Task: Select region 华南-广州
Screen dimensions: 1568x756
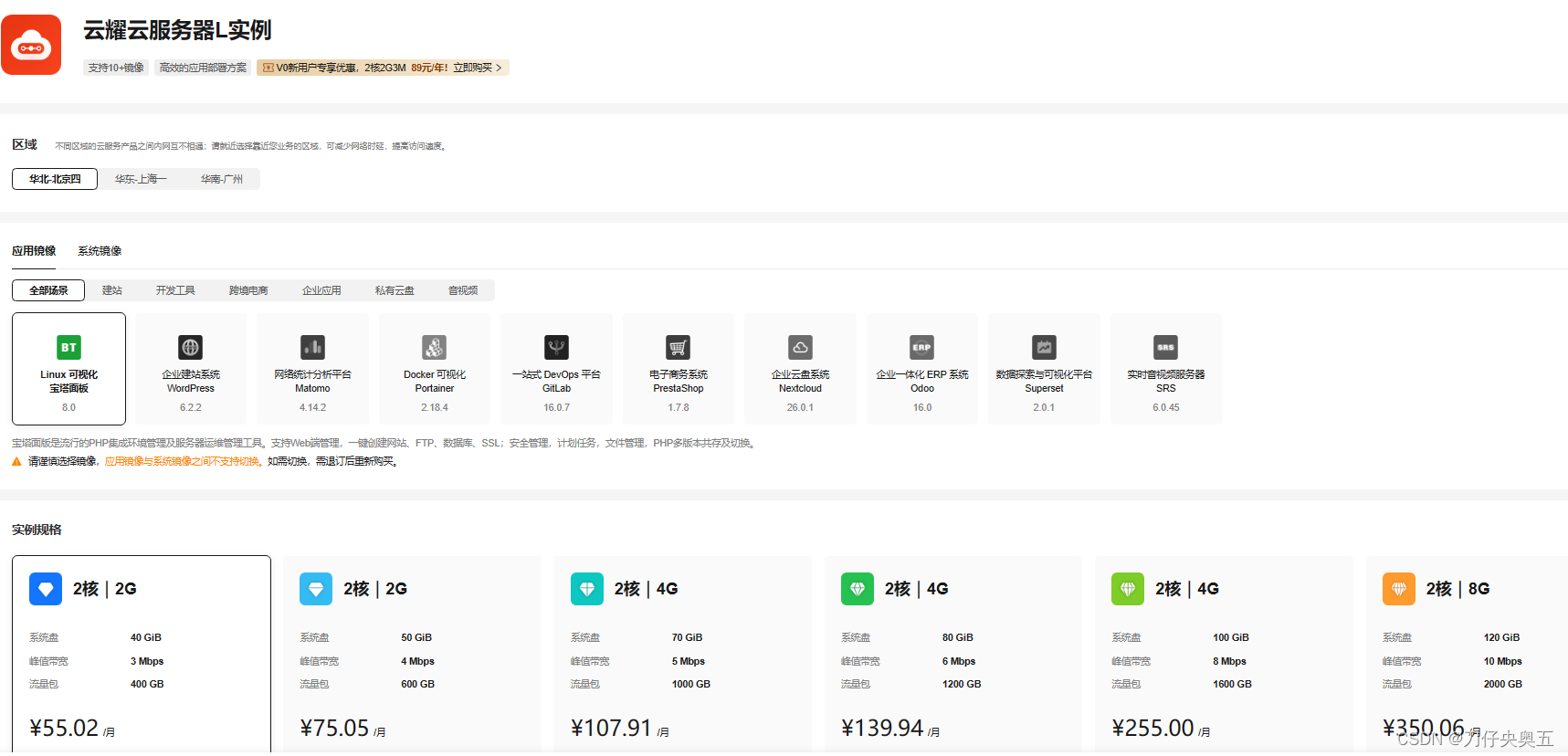Action: (x=222, y=179)
